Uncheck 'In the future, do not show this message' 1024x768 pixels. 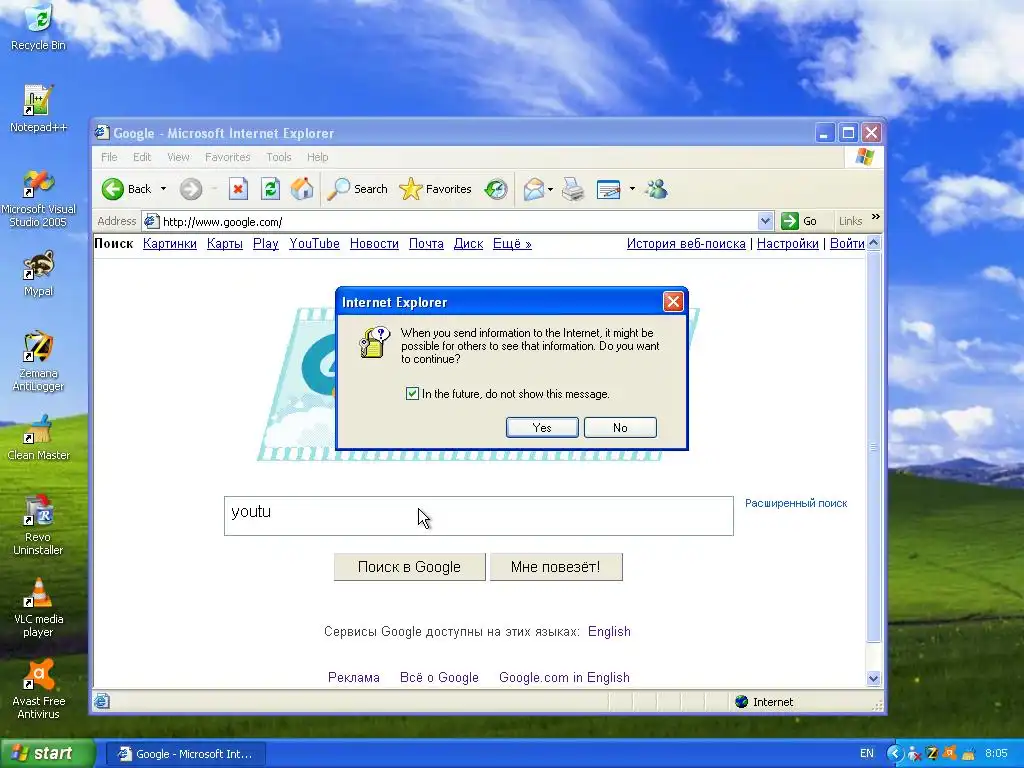pyautogui.click(x=412, y=394)
